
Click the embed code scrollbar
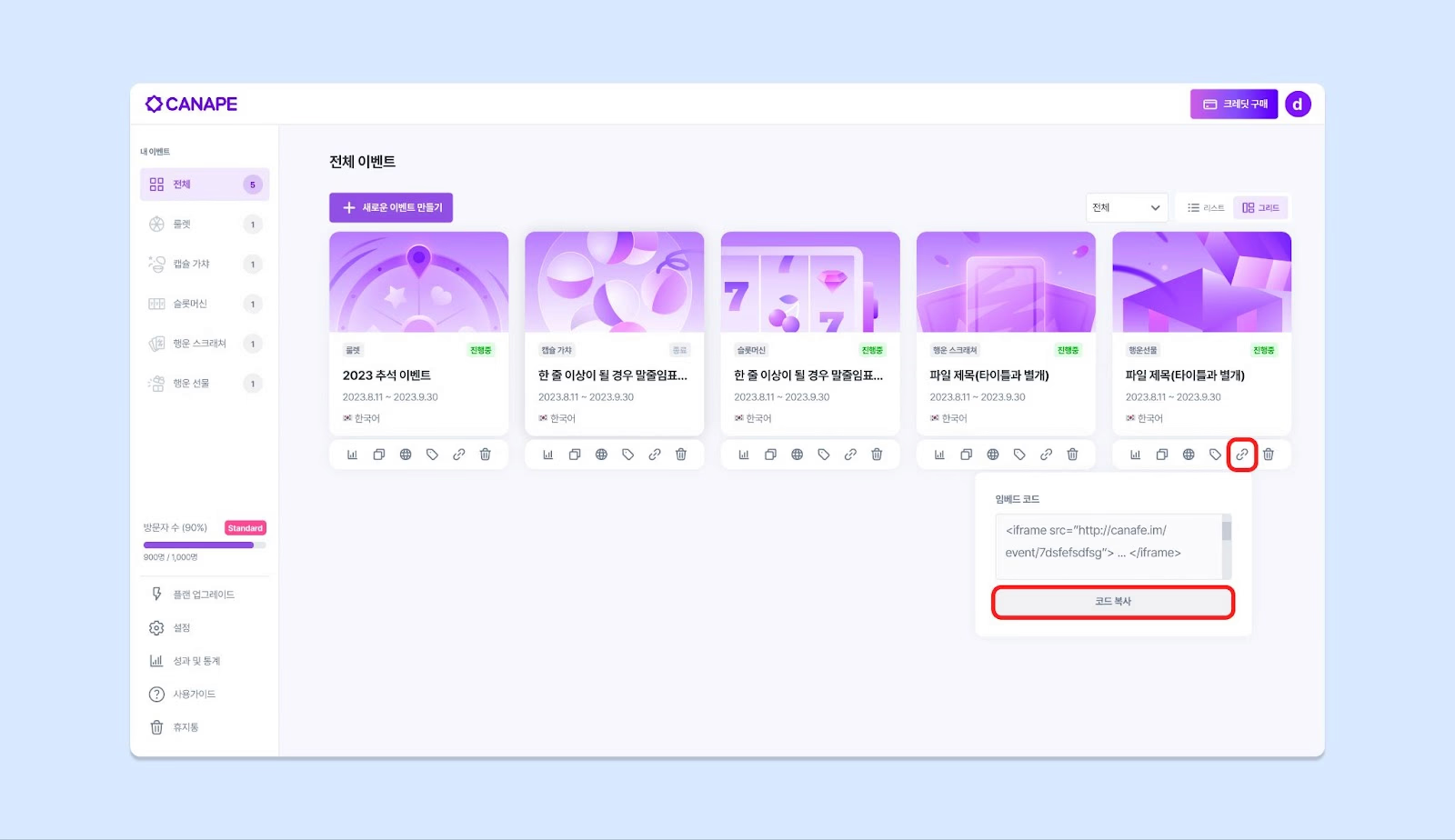[1227, 546]
